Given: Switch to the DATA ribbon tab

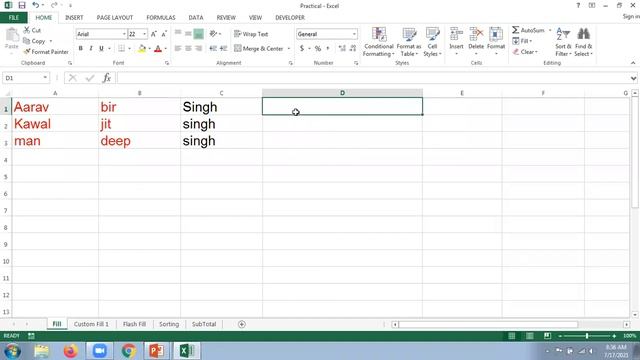Looking at the screenshot, I should coord(196,18).
